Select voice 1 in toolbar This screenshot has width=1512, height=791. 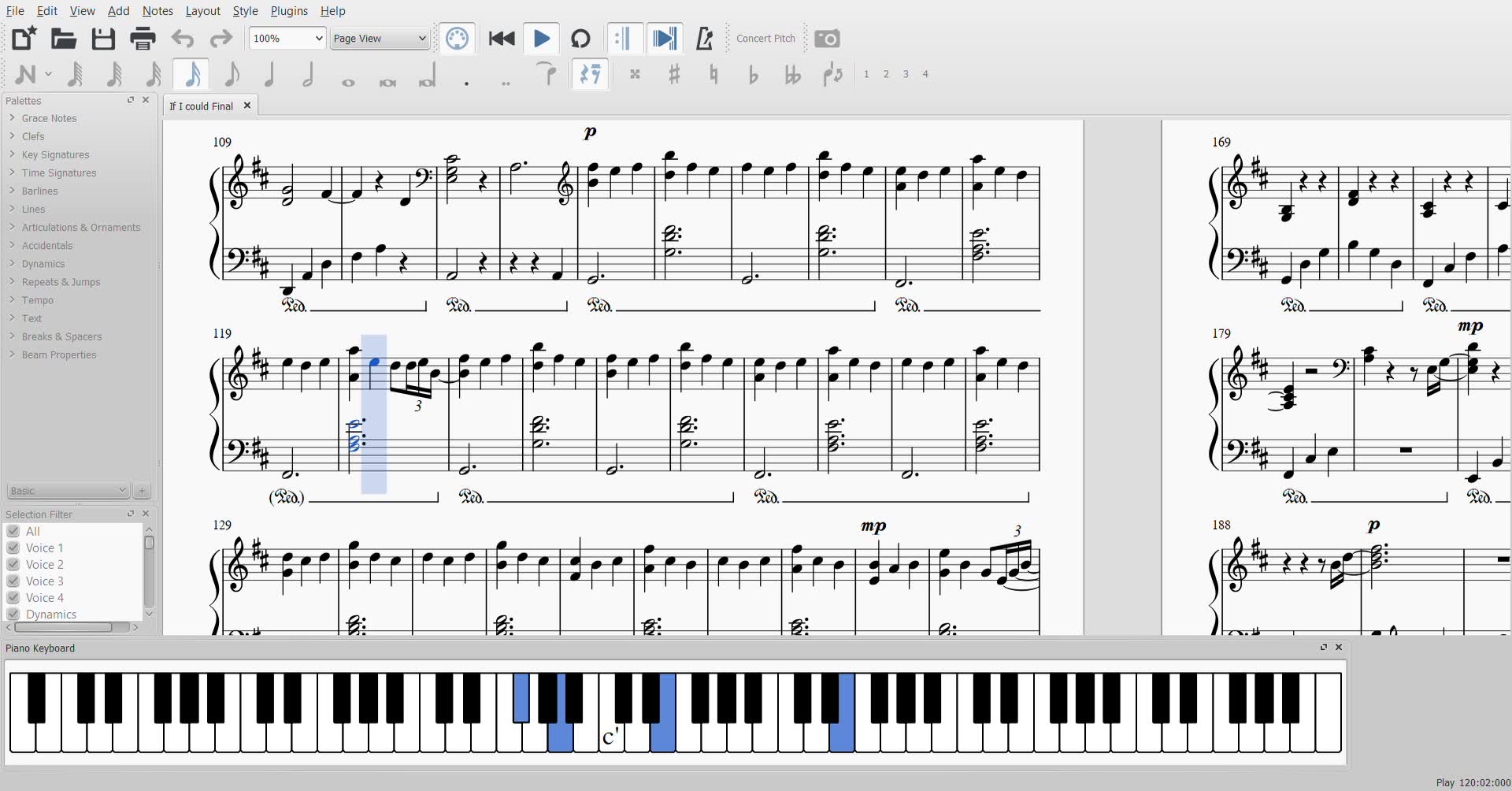(x=866, y=74)
